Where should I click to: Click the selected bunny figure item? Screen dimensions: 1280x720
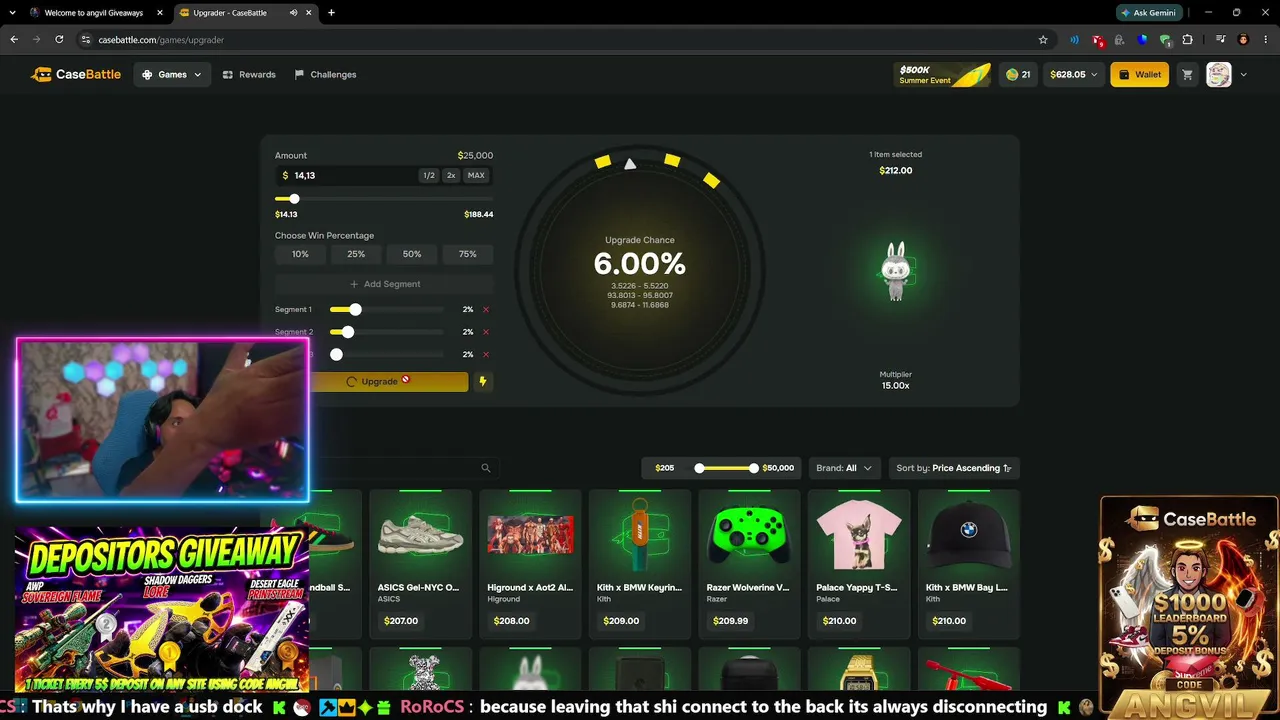pos(896,271)
